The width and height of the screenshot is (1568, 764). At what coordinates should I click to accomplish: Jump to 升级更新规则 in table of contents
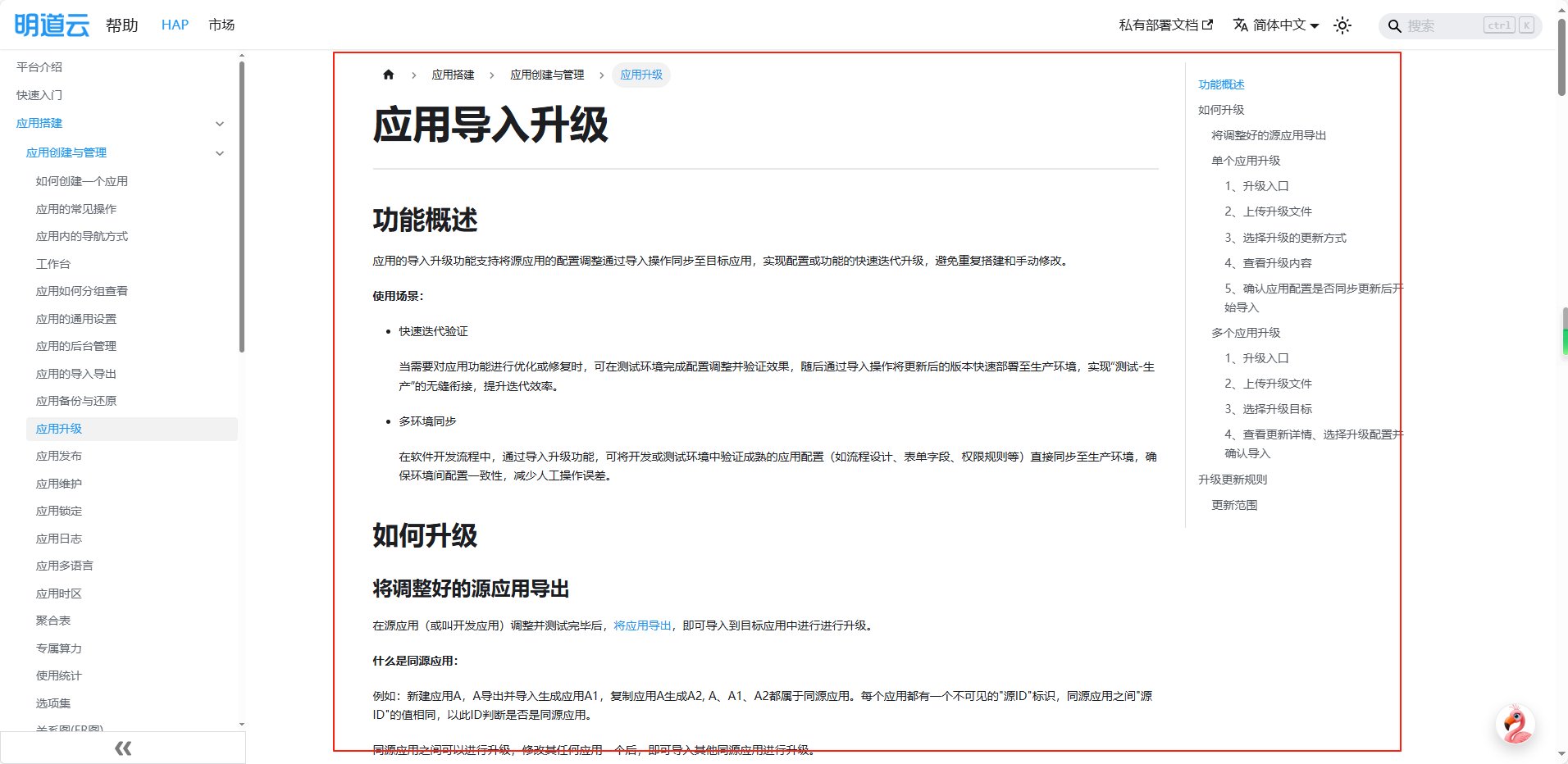tap(1233, 480)
